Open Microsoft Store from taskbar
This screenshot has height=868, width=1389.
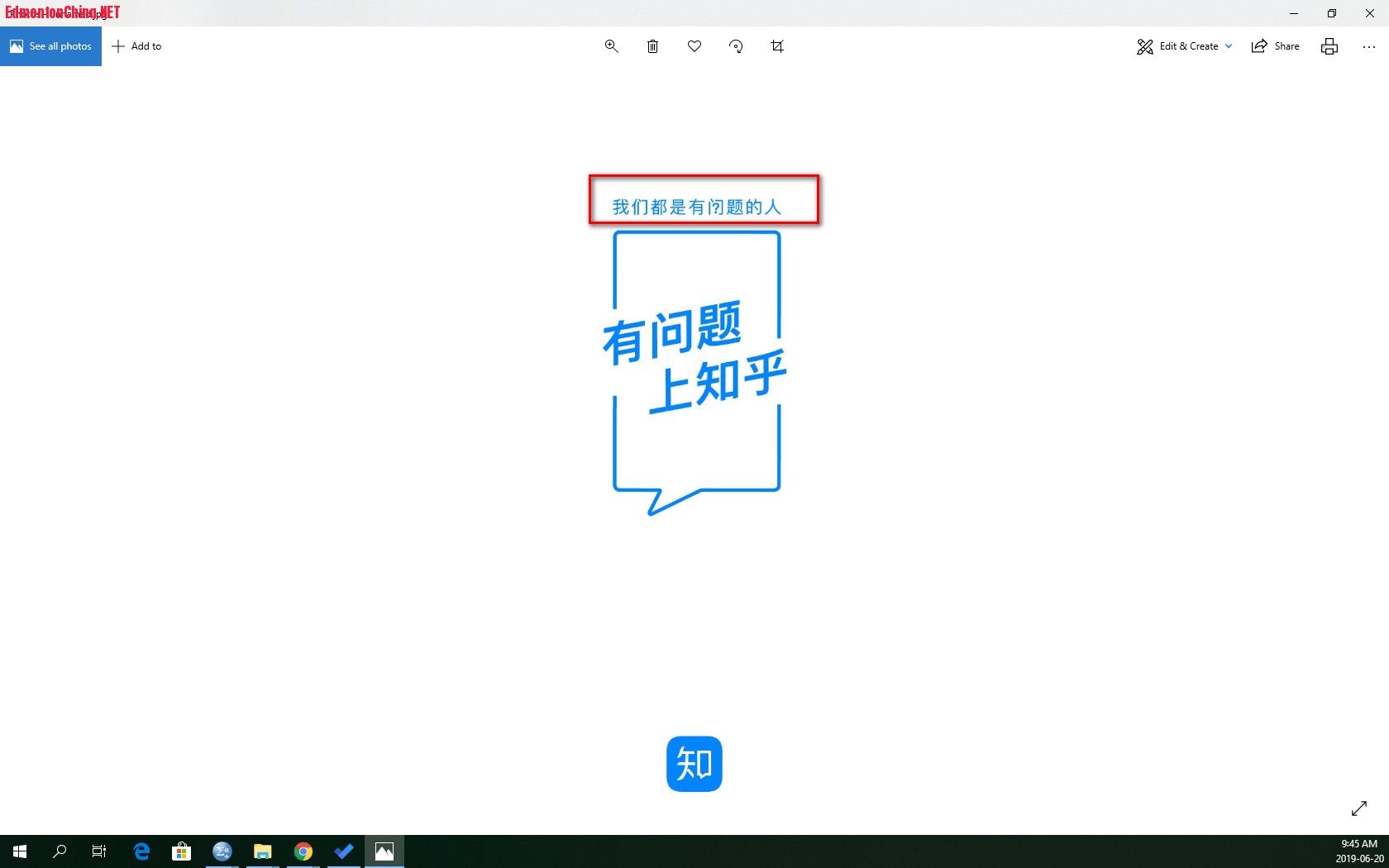pyautogui.click(x=182, y=851)
